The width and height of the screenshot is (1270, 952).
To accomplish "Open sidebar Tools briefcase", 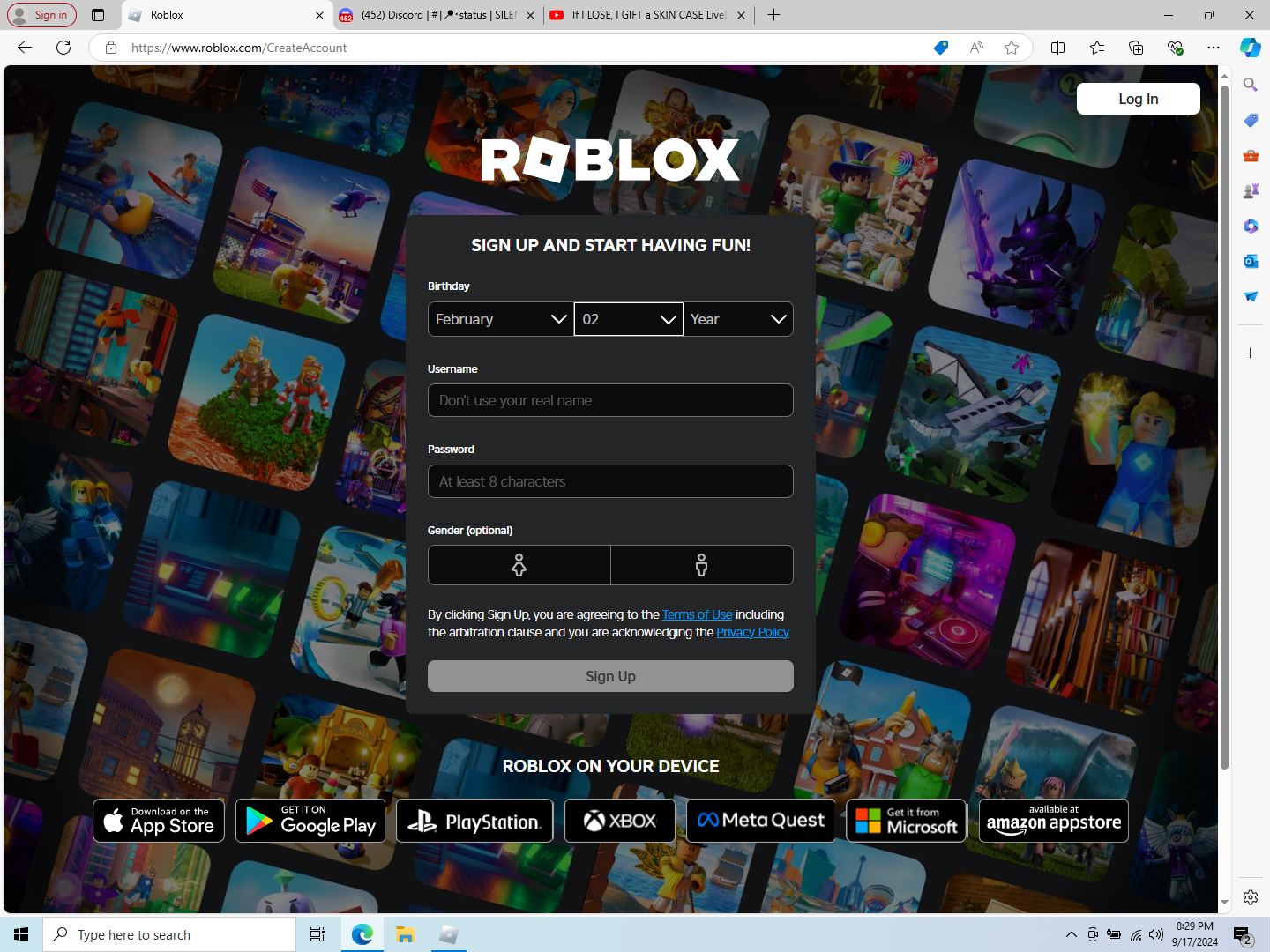I will [x=1251, y=155].
